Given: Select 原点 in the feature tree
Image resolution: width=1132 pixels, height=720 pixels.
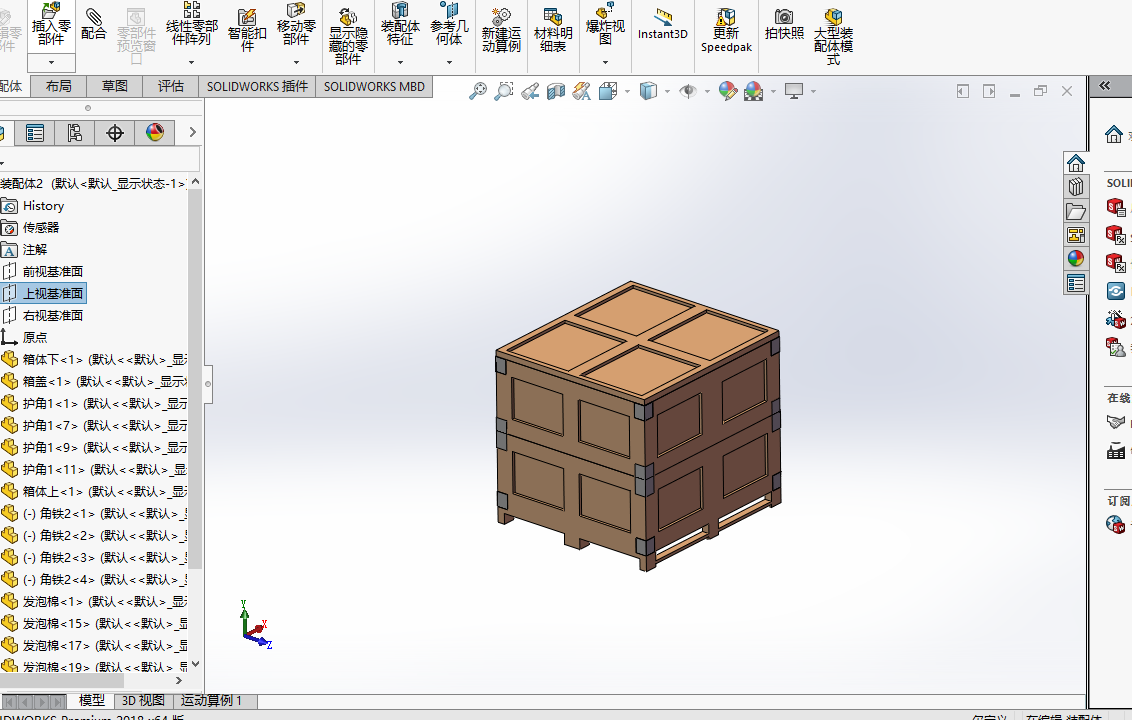Looking at the screenshot, I should tap(35, 337).
